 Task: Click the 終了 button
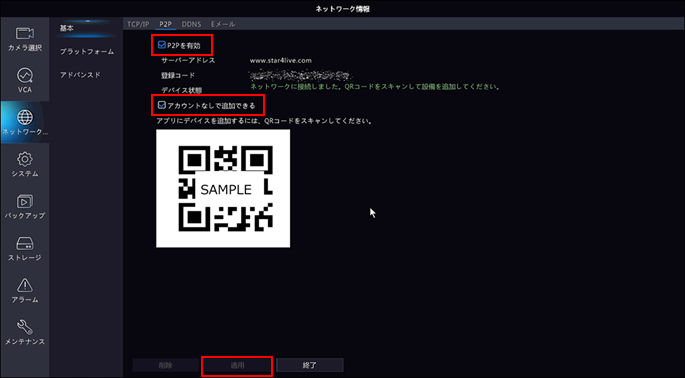[x=309, y=365]
